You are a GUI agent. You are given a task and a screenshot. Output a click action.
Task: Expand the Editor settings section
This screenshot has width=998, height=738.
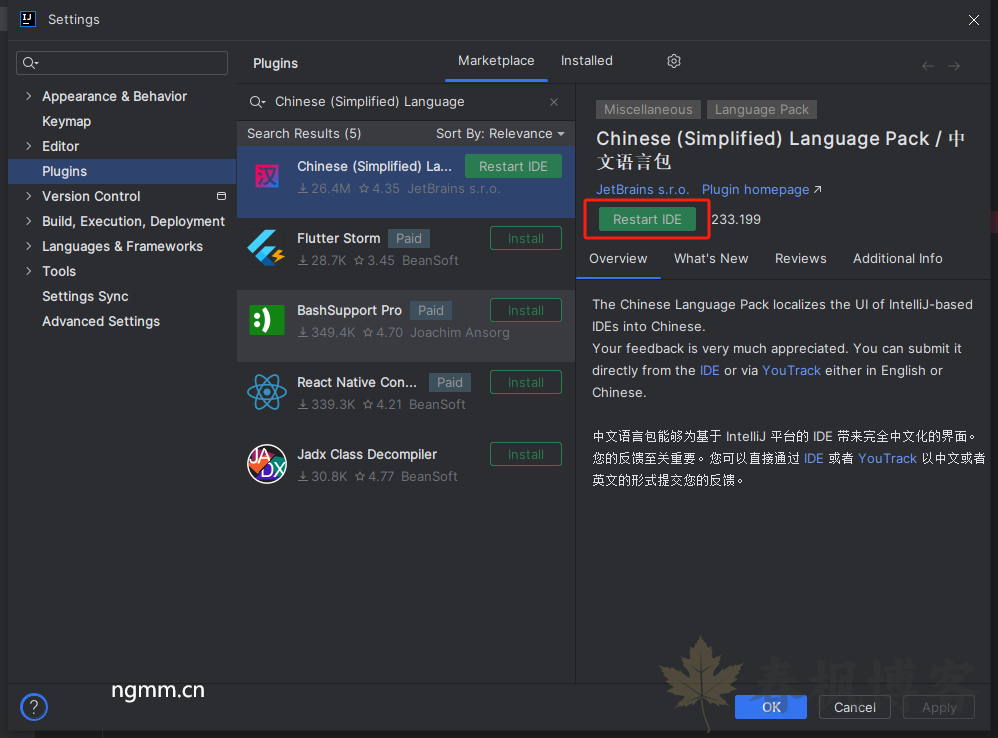click(x=28, y=146)
